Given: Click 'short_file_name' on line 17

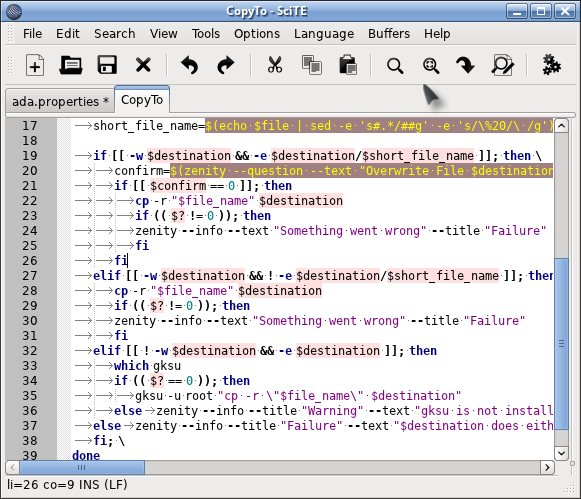Looking at the screenshot, I should tap(146, 126).
